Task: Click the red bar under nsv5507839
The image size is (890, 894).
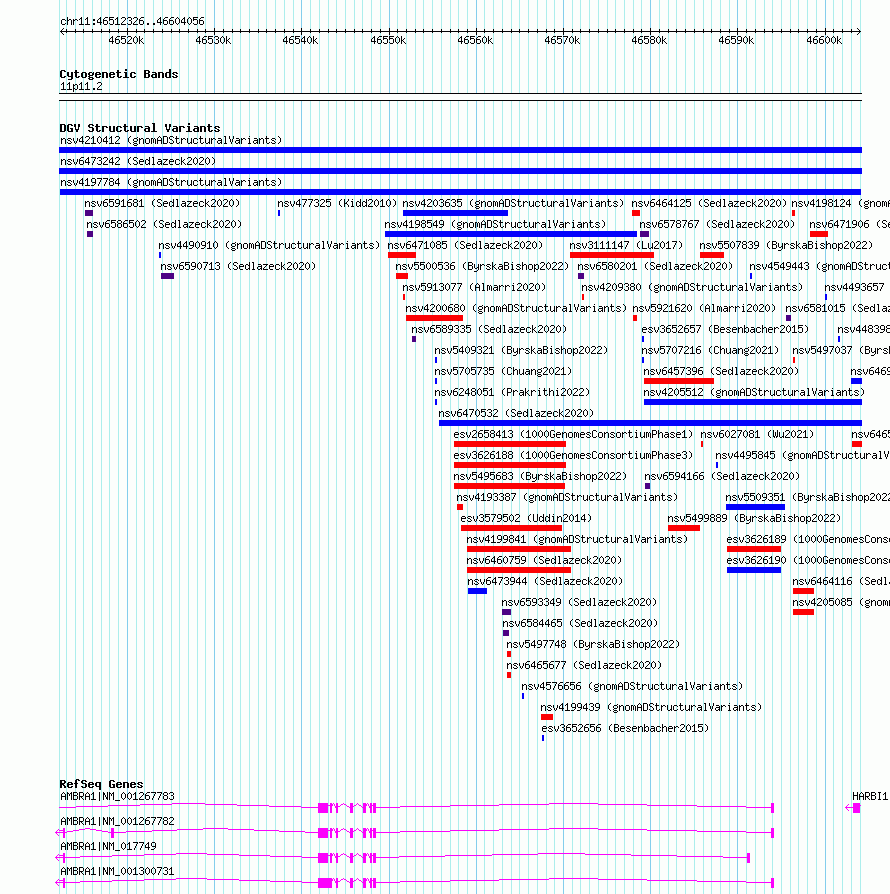Action: point(712,255)
